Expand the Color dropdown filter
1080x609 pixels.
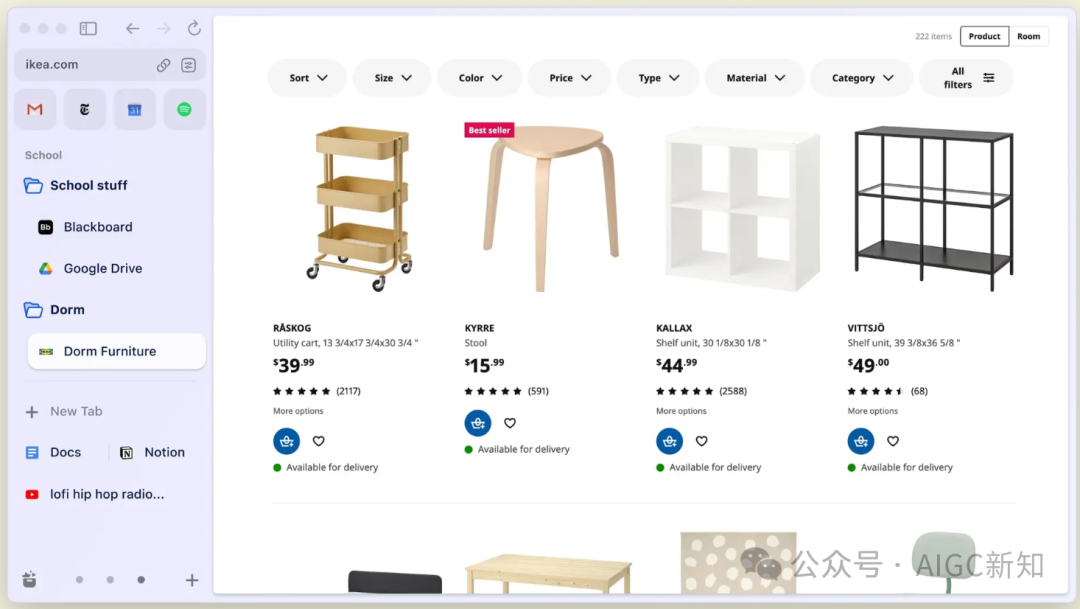click(480, 78)
